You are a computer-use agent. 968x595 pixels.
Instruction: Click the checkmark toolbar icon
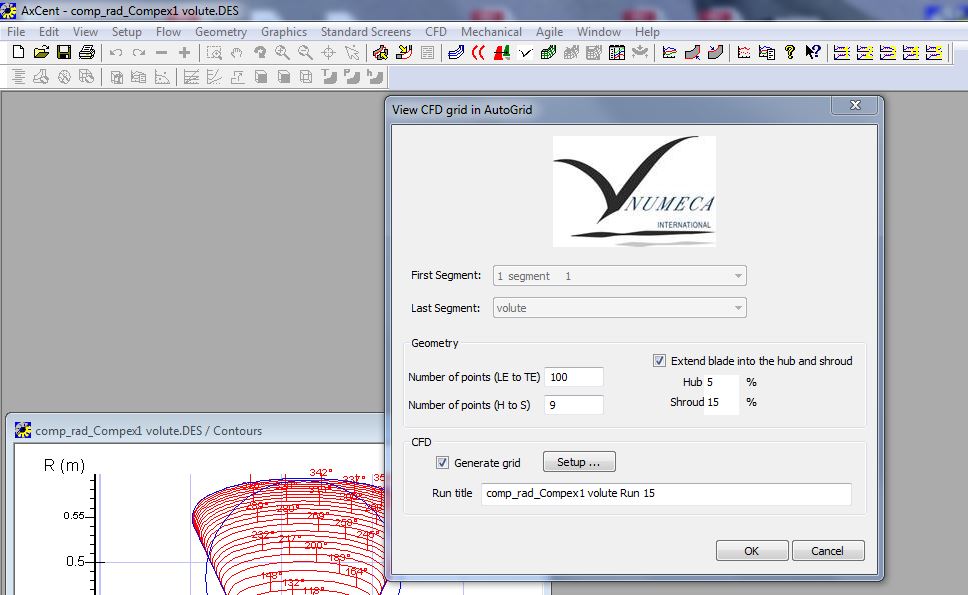526,53
